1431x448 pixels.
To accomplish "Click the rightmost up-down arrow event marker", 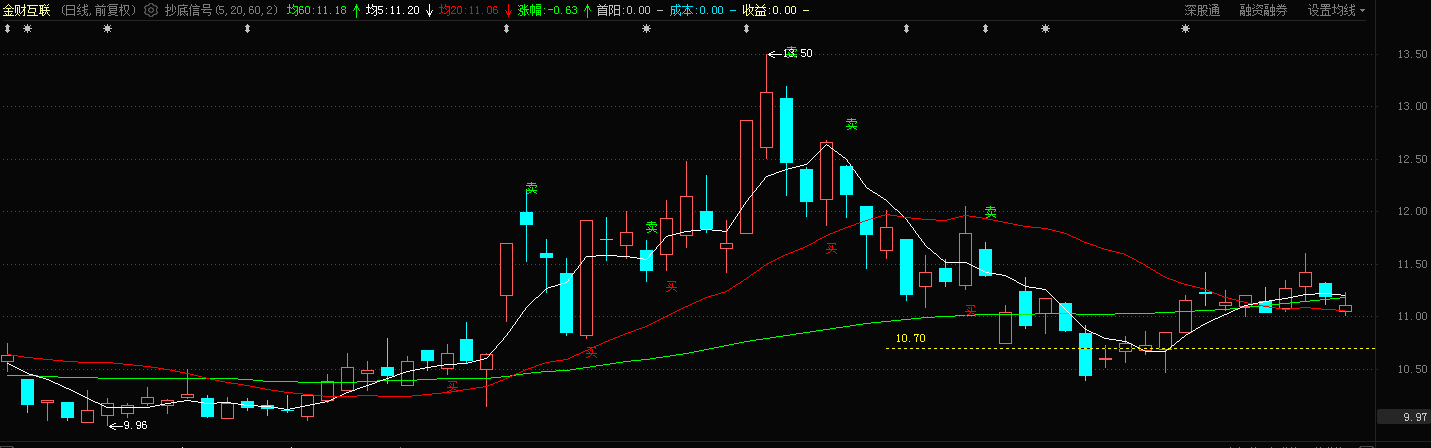I will 985,29.
